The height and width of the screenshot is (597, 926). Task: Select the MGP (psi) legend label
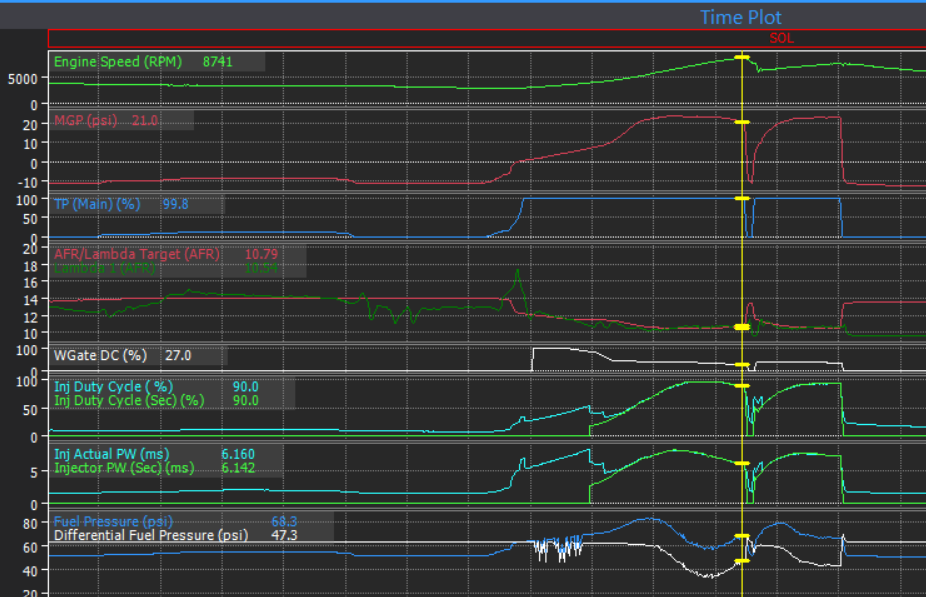pyautogui.click(x=86, y=121)
